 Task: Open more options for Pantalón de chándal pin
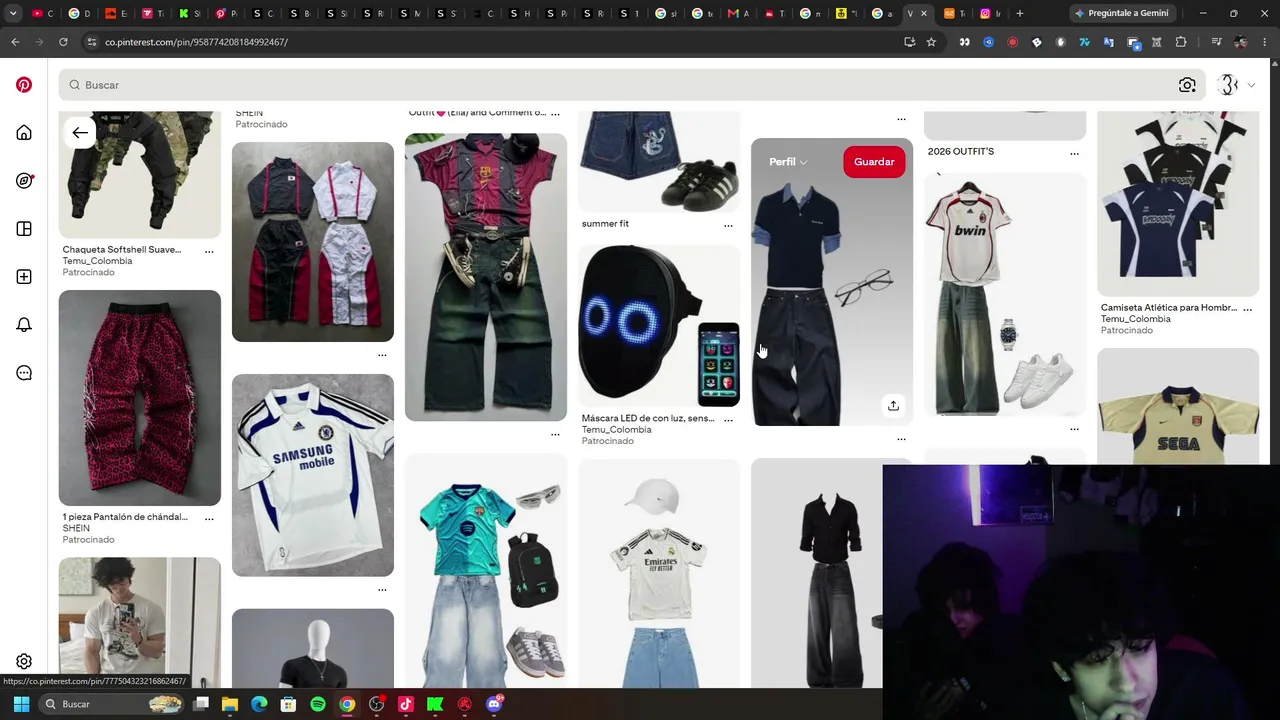[209, 518]
